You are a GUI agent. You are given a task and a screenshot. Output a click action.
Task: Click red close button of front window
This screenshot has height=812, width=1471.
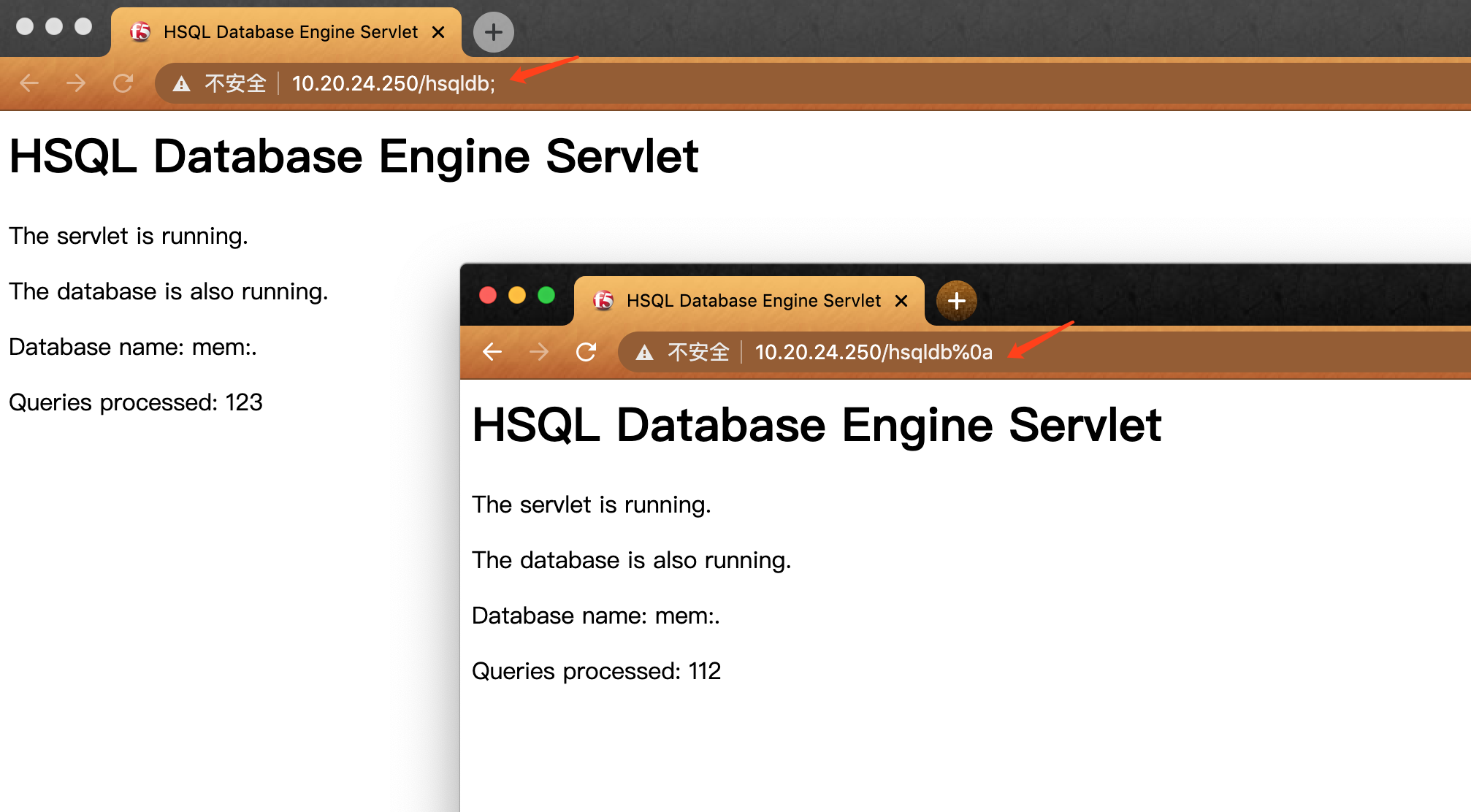[x=488, y=295]
